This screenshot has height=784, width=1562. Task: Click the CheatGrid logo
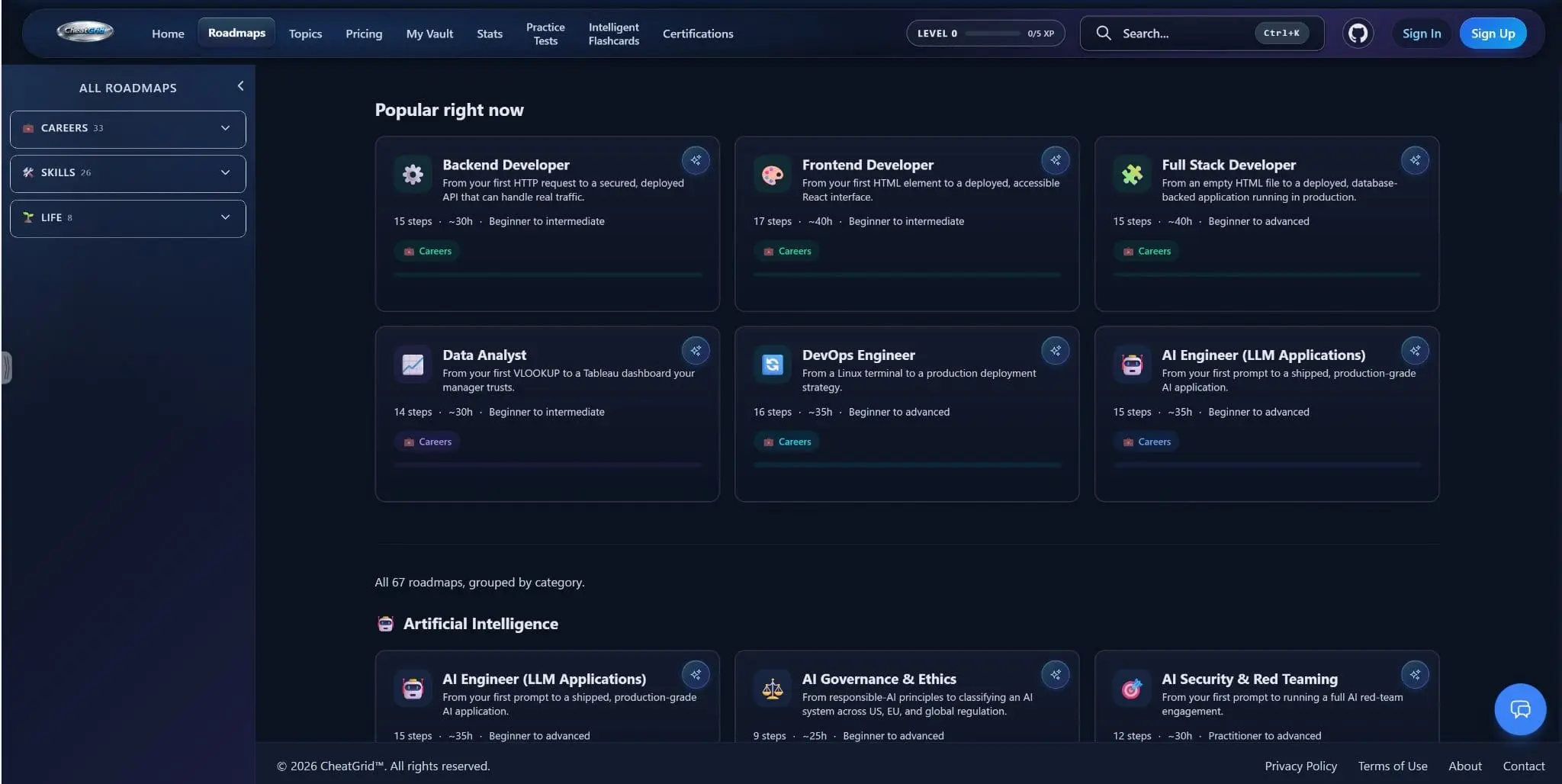pyautogui.click(x=85, y=31)
